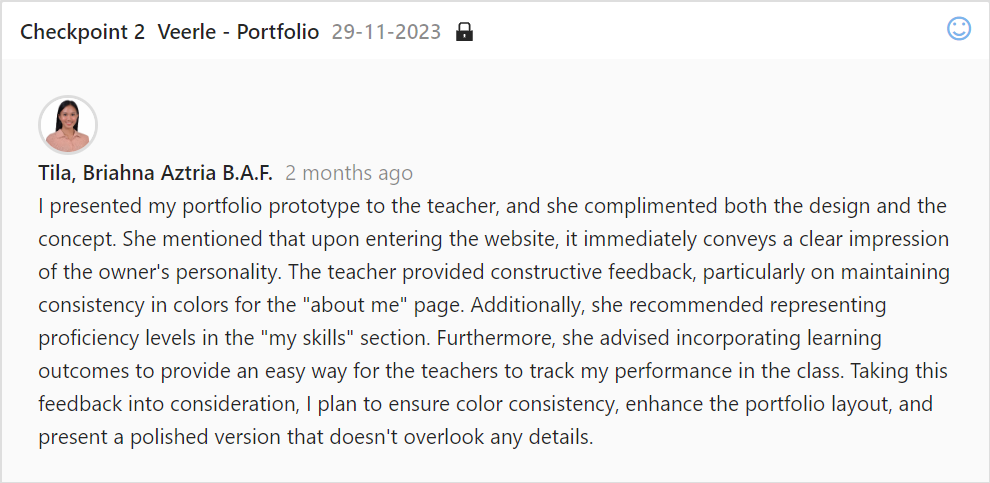990x483 pixels.
Task: Click the last line ending "any details."
Action: pyautogui.click(x=316, y=436)
